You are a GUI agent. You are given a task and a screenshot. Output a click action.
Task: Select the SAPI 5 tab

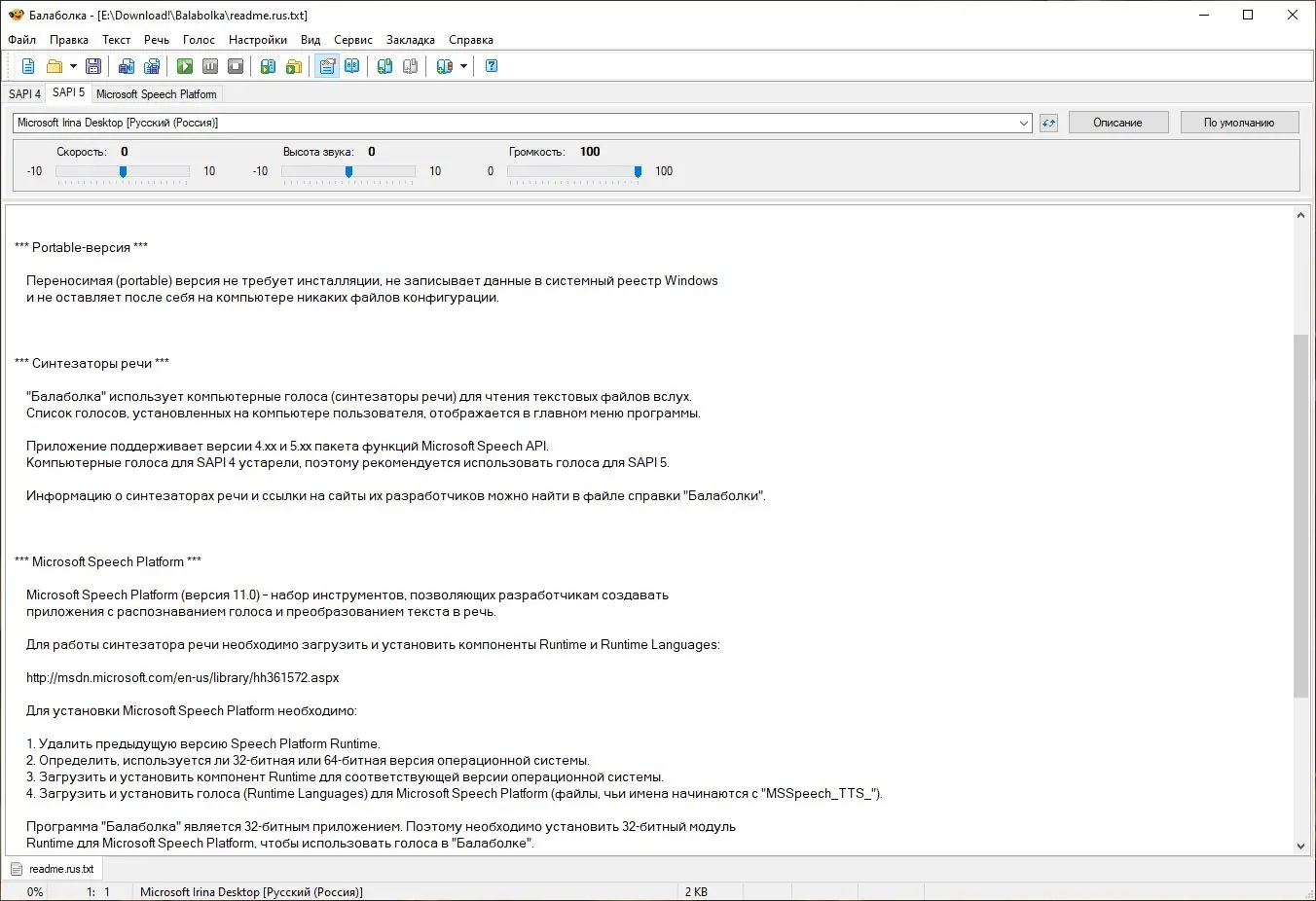point(68,92)
